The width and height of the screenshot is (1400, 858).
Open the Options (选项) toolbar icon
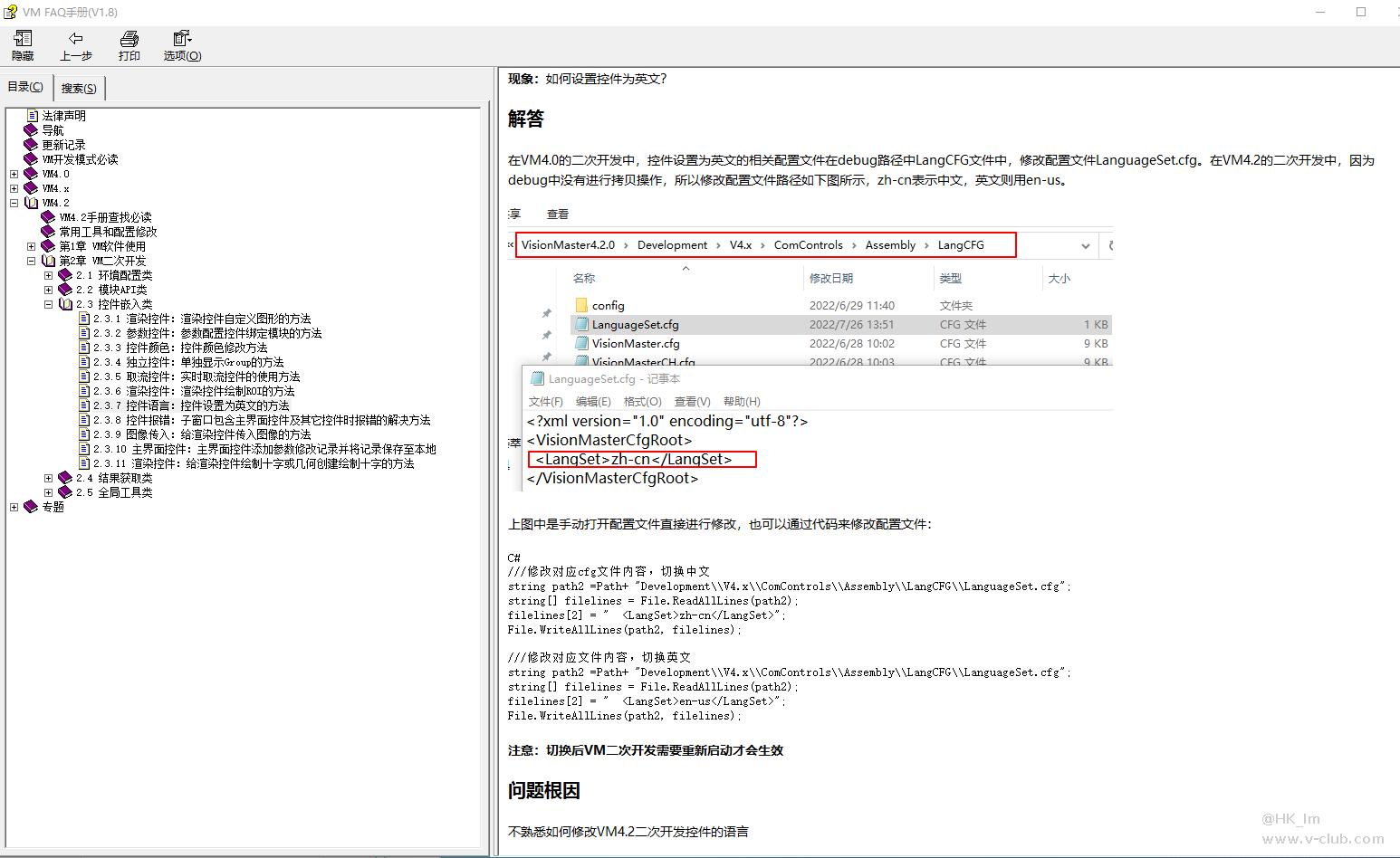click(182, 39)
